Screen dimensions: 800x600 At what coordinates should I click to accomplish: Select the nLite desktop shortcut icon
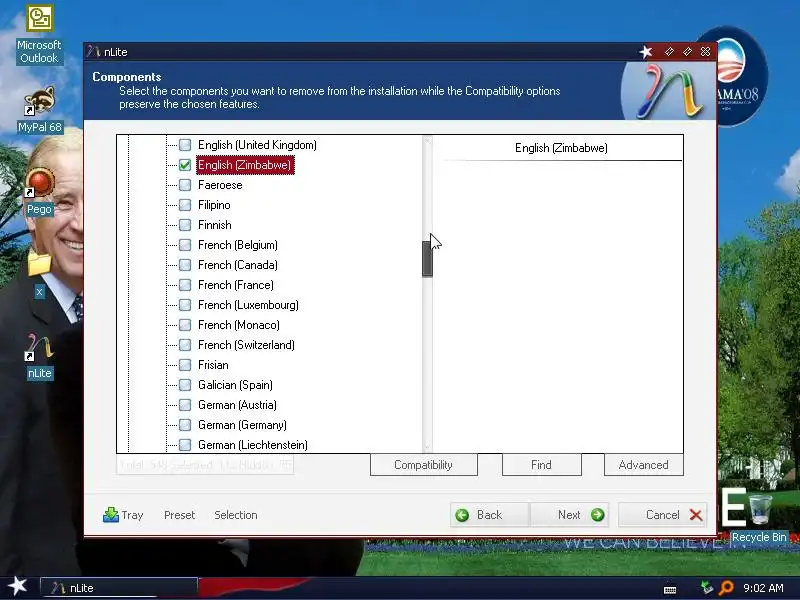pyautogui.click(x=39, y=357)
